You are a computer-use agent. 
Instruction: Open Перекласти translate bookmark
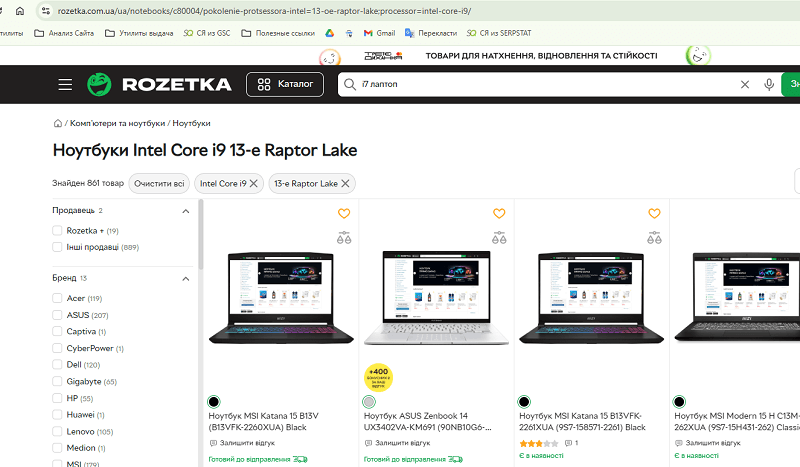tap(431, 33)
